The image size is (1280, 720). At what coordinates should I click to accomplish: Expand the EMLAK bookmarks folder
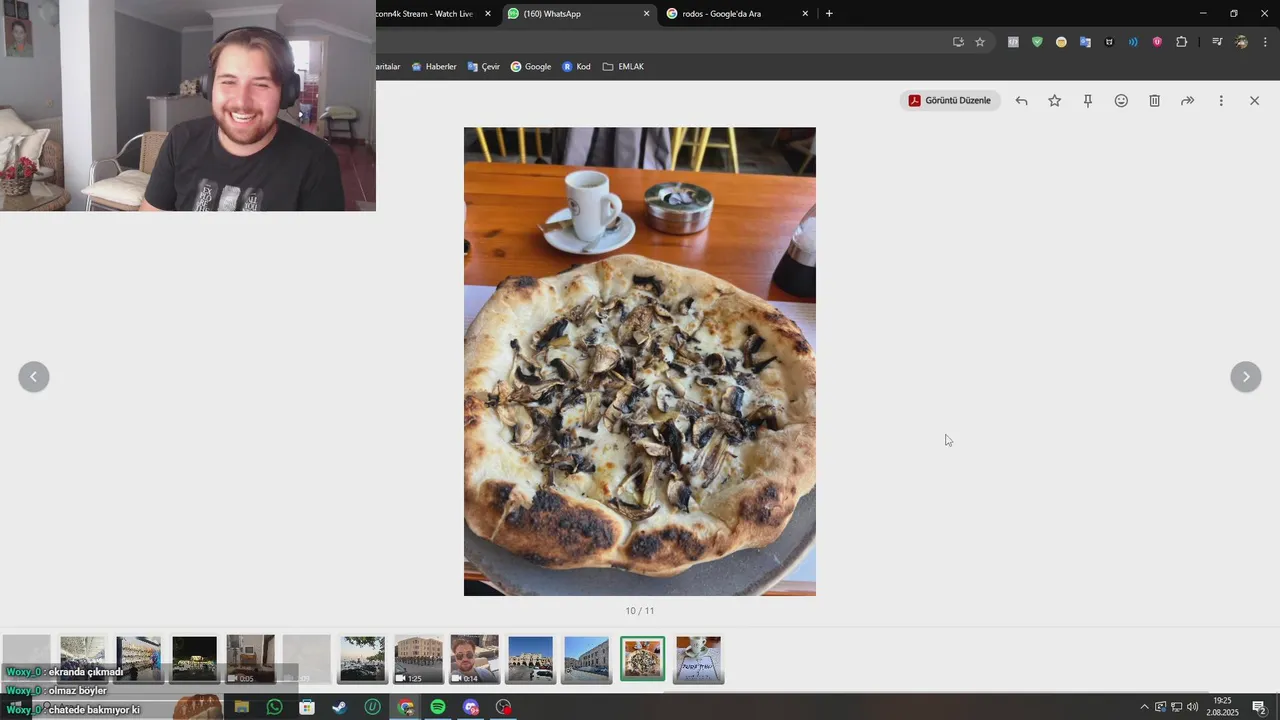623,67
